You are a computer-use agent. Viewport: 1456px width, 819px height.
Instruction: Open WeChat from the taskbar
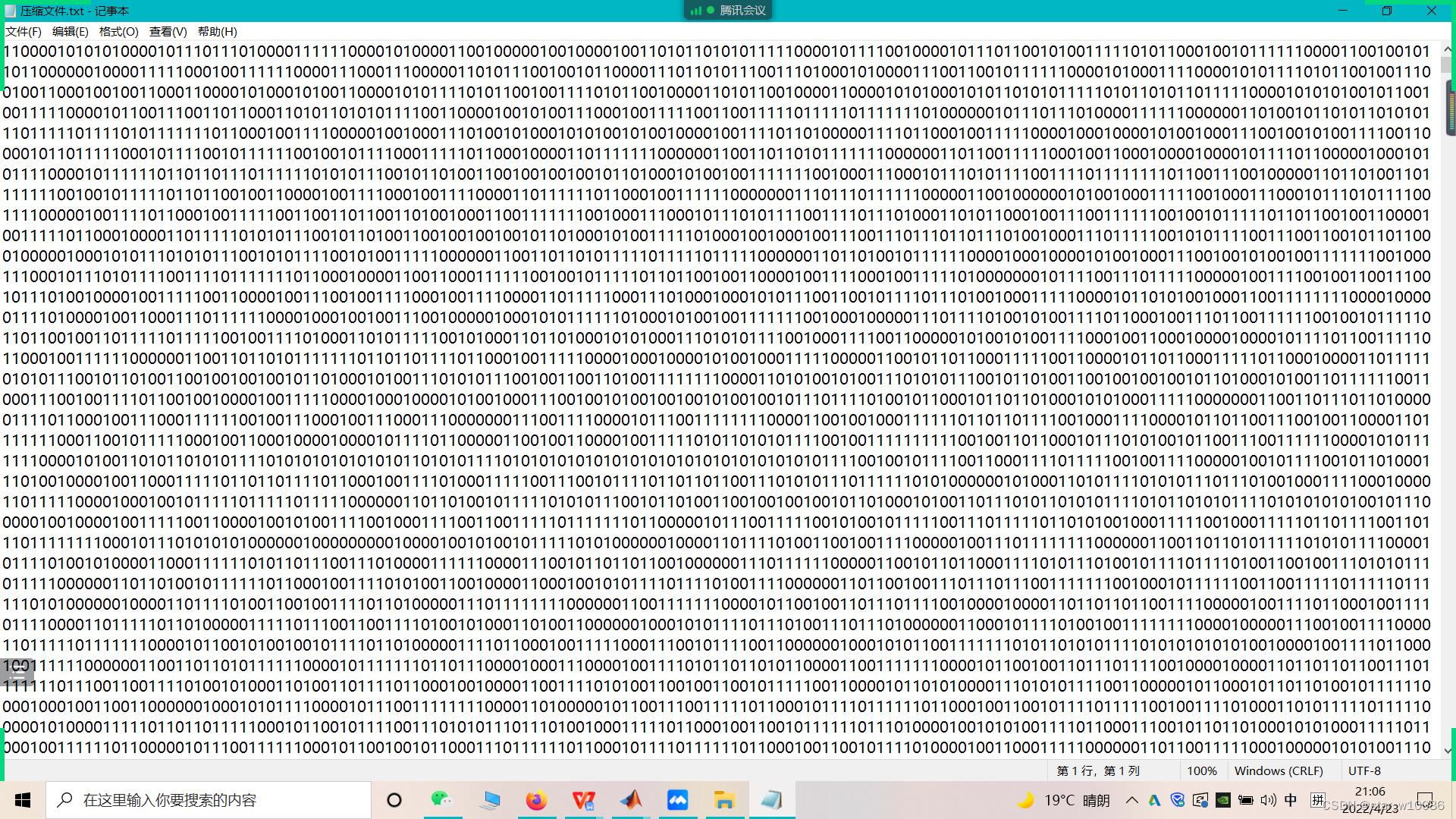[441, 800]
